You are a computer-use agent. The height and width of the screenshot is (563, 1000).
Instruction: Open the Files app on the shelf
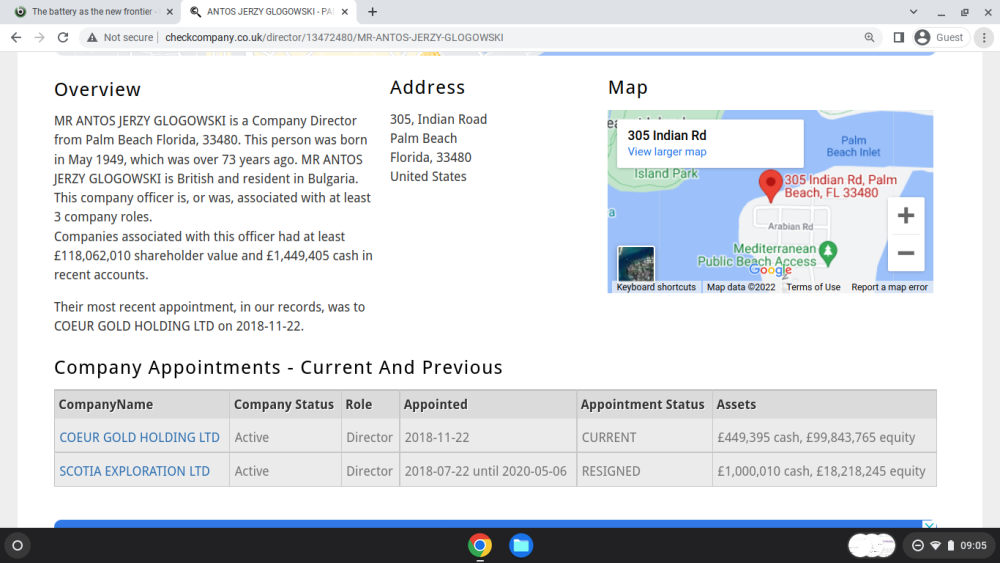click(x=521, y=546)
